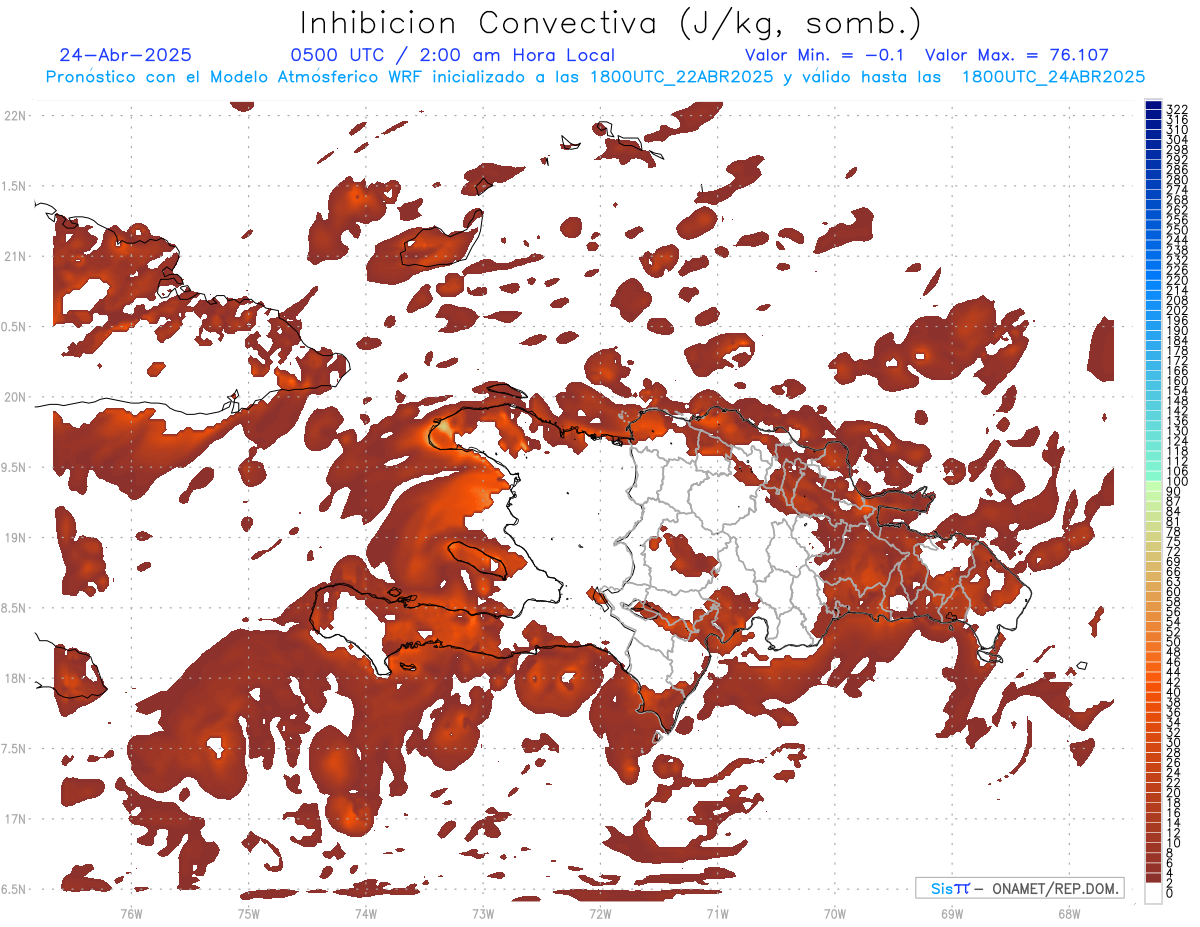Click the '76W' longitude label
1200x927 pixels.
point(131,913)
